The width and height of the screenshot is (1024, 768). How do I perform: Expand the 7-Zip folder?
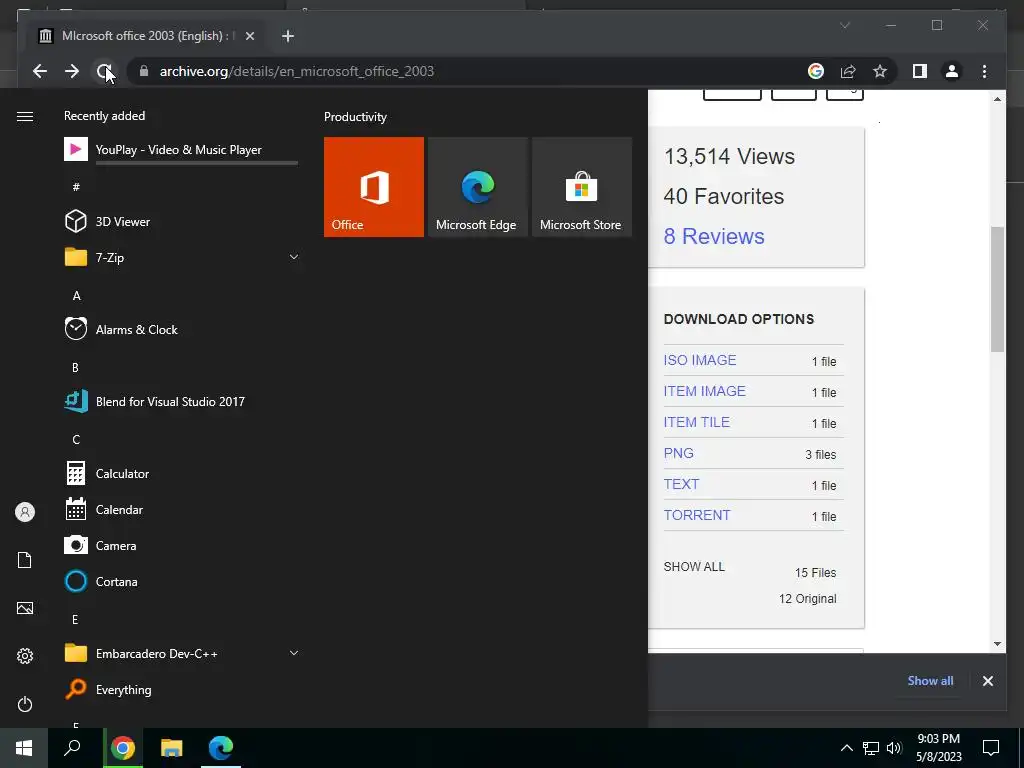pos(182,257)
